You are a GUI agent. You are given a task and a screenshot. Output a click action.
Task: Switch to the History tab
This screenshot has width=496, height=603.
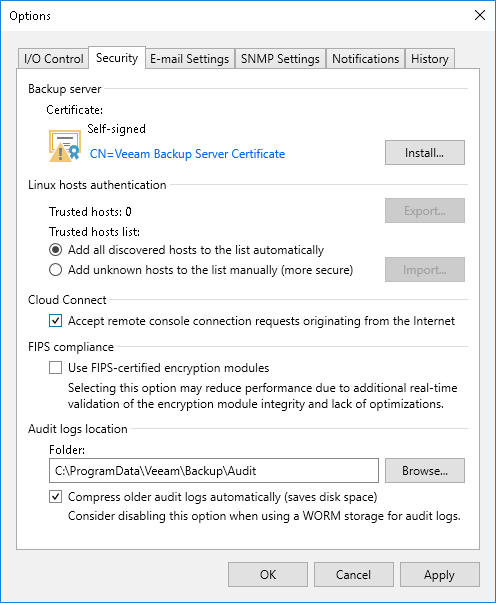click(x=429, y=59)
